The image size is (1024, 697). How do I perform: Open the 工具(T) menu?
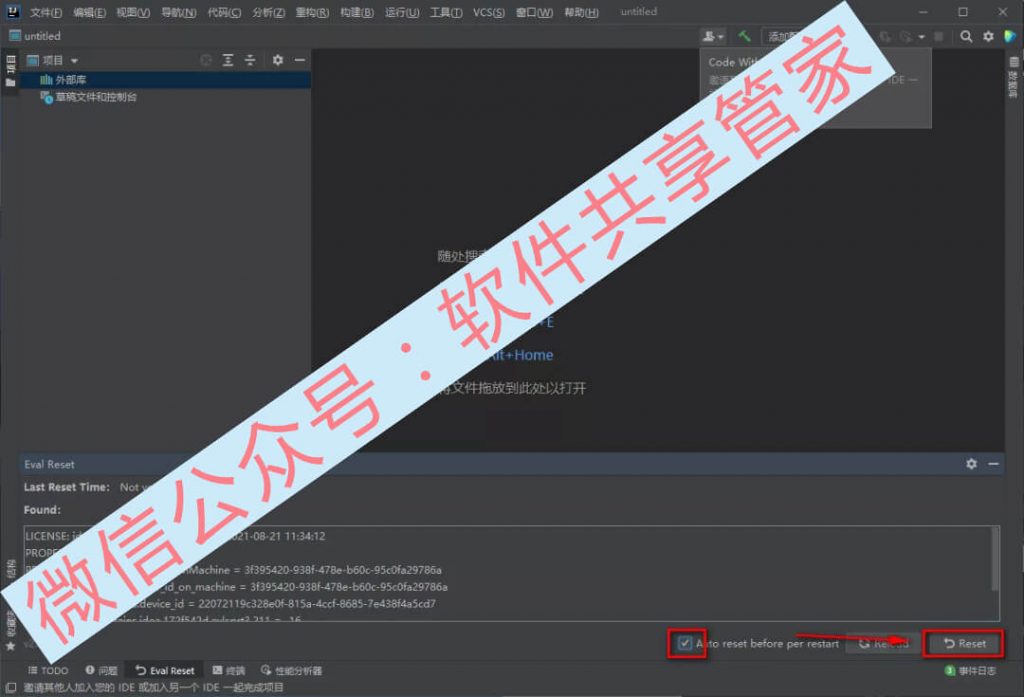point(446,12)
